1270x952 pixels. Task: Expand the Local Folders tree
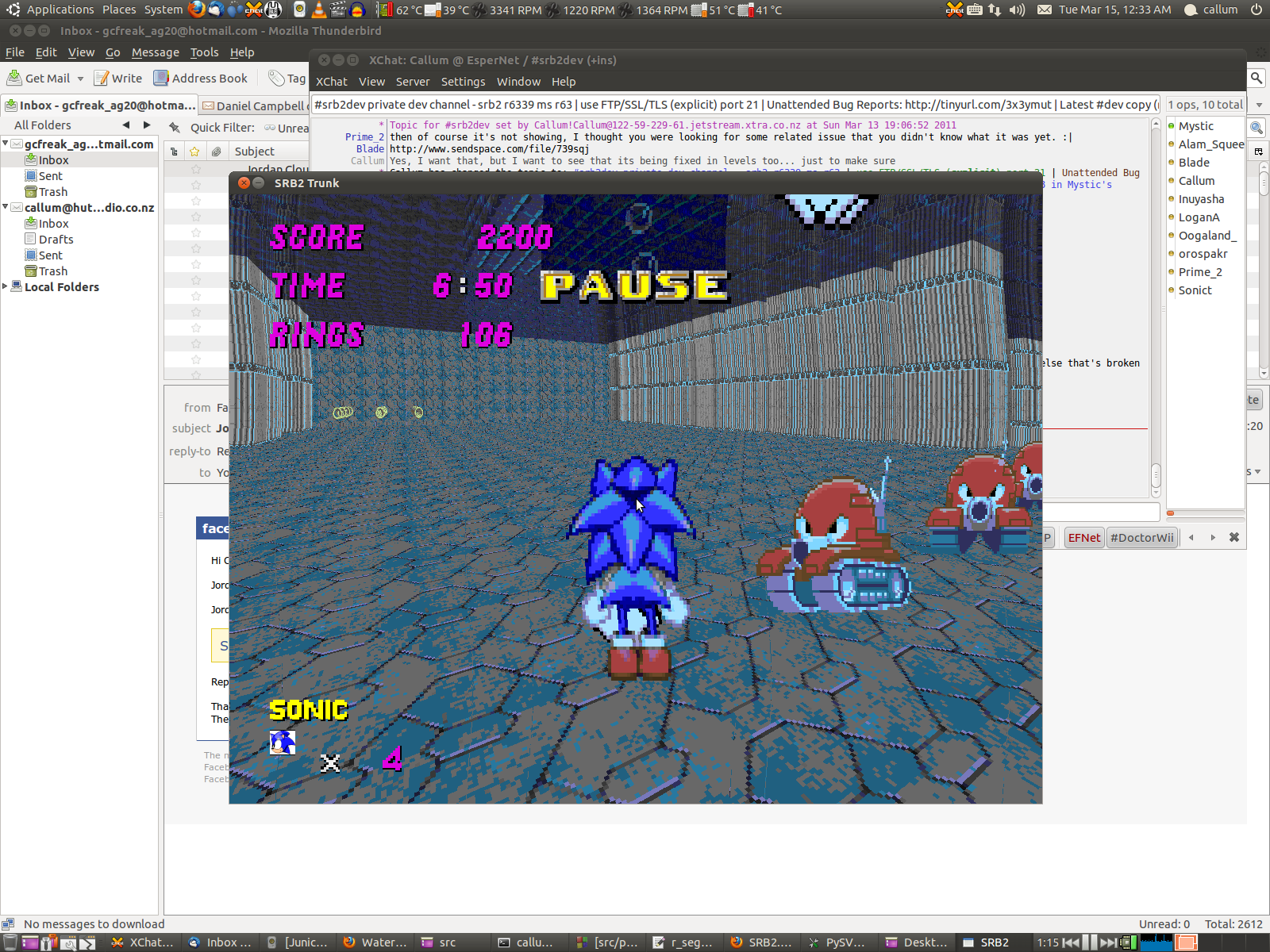[6, 286]
